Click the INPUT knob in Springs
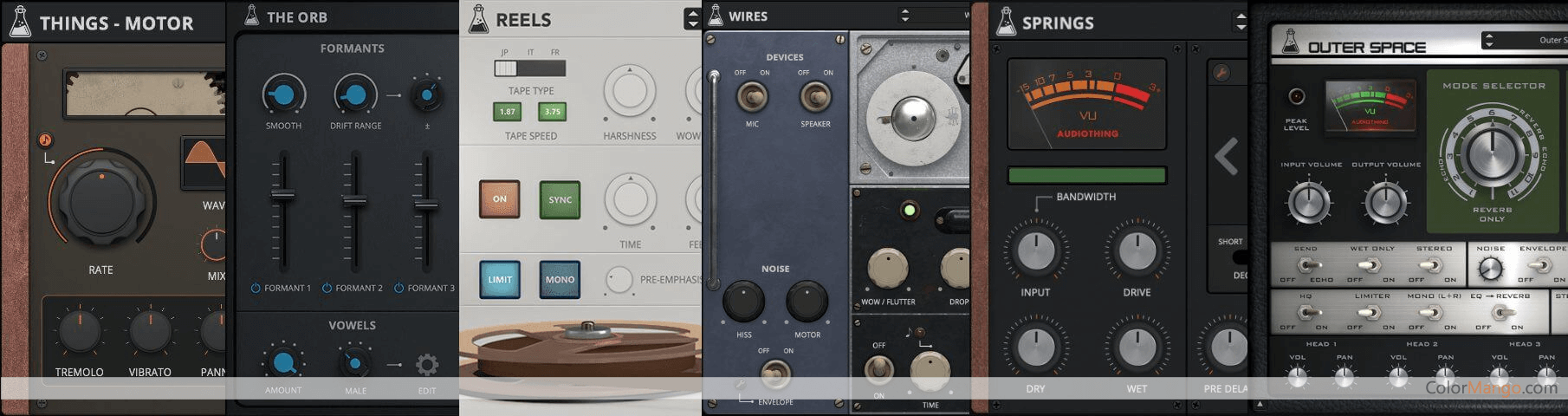 (x=1035, y=251)
